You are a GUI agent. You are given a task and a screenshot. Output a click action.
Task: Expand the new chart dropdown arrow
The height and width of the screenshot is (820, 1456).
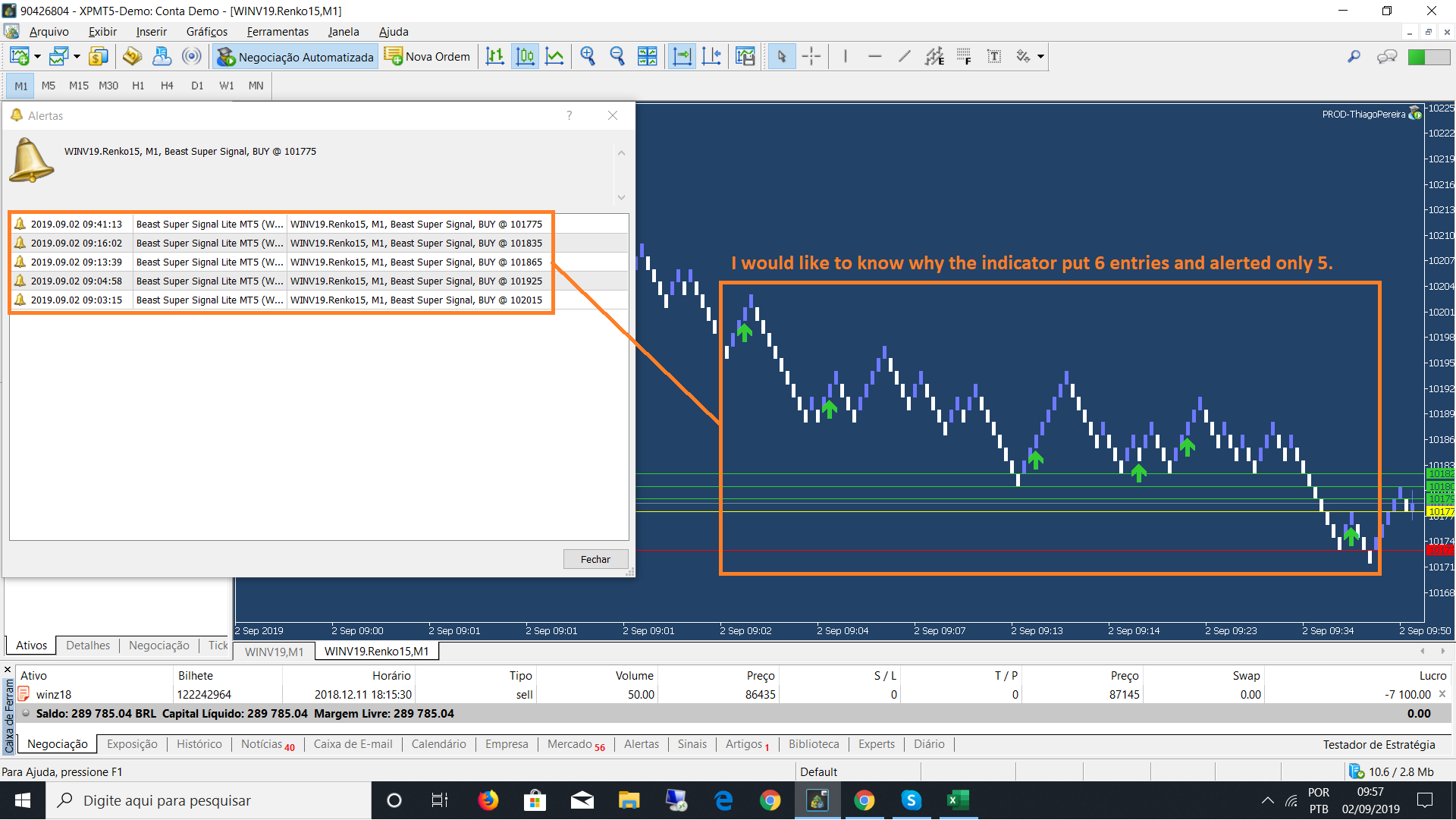point(37,57)
